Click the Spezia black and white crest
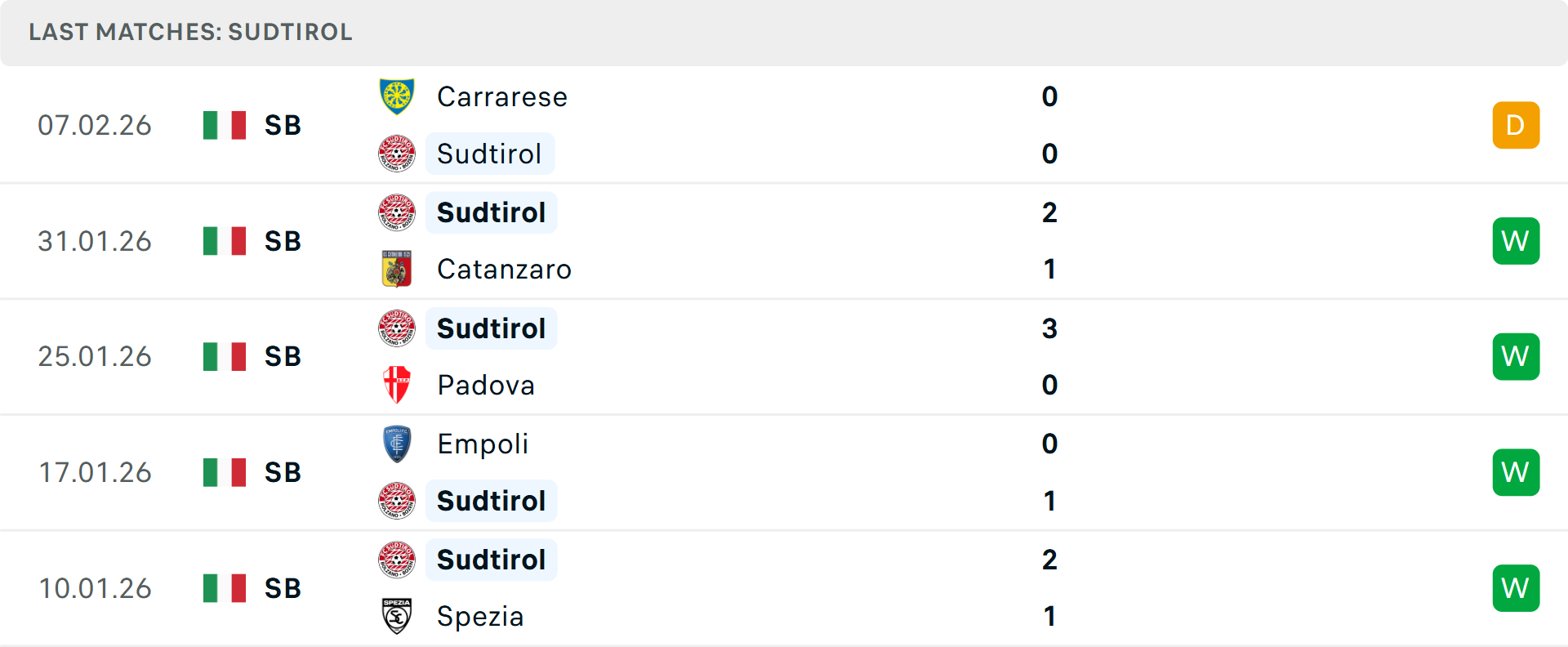The height and width of the screenshot is (647, 1568). (397, 616)
